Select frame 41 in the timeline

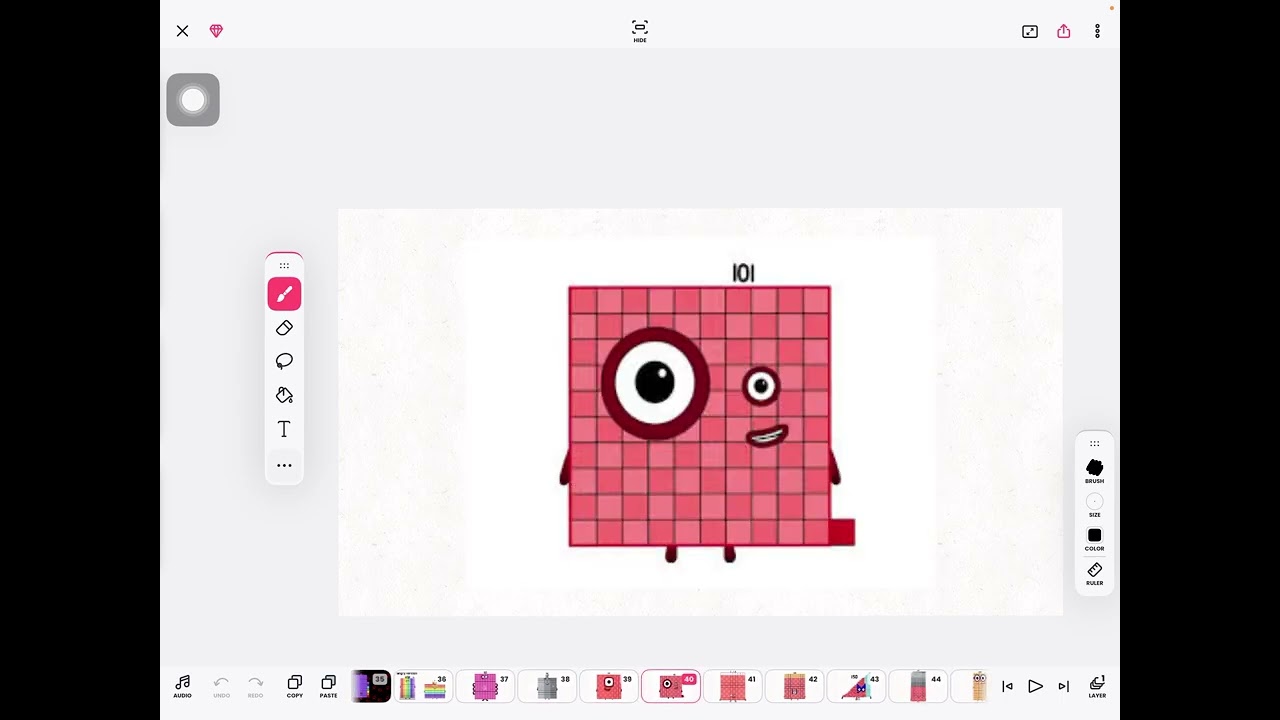pos(733,686)
